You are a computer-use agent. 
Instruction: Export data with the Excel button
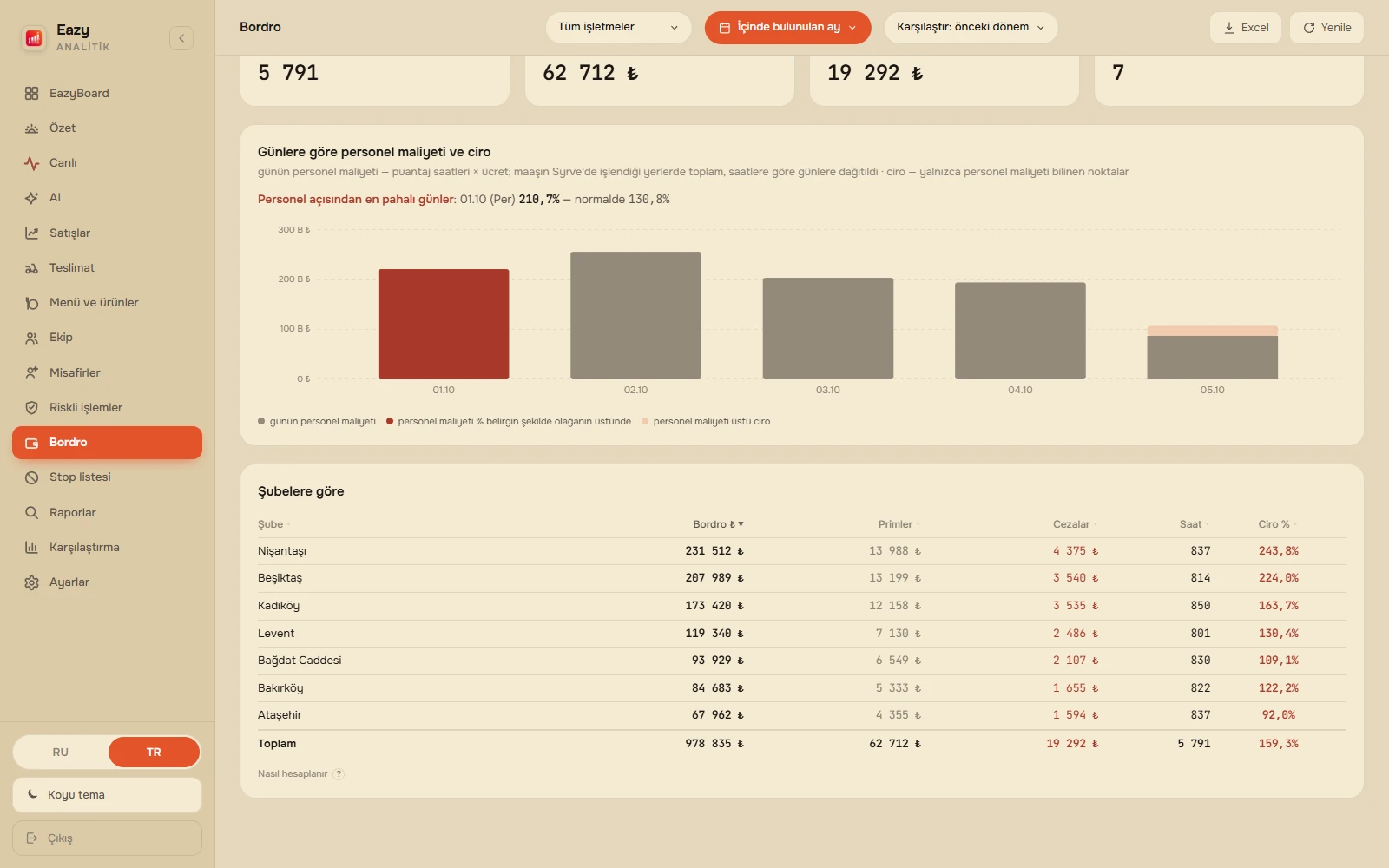(1245, 28)
